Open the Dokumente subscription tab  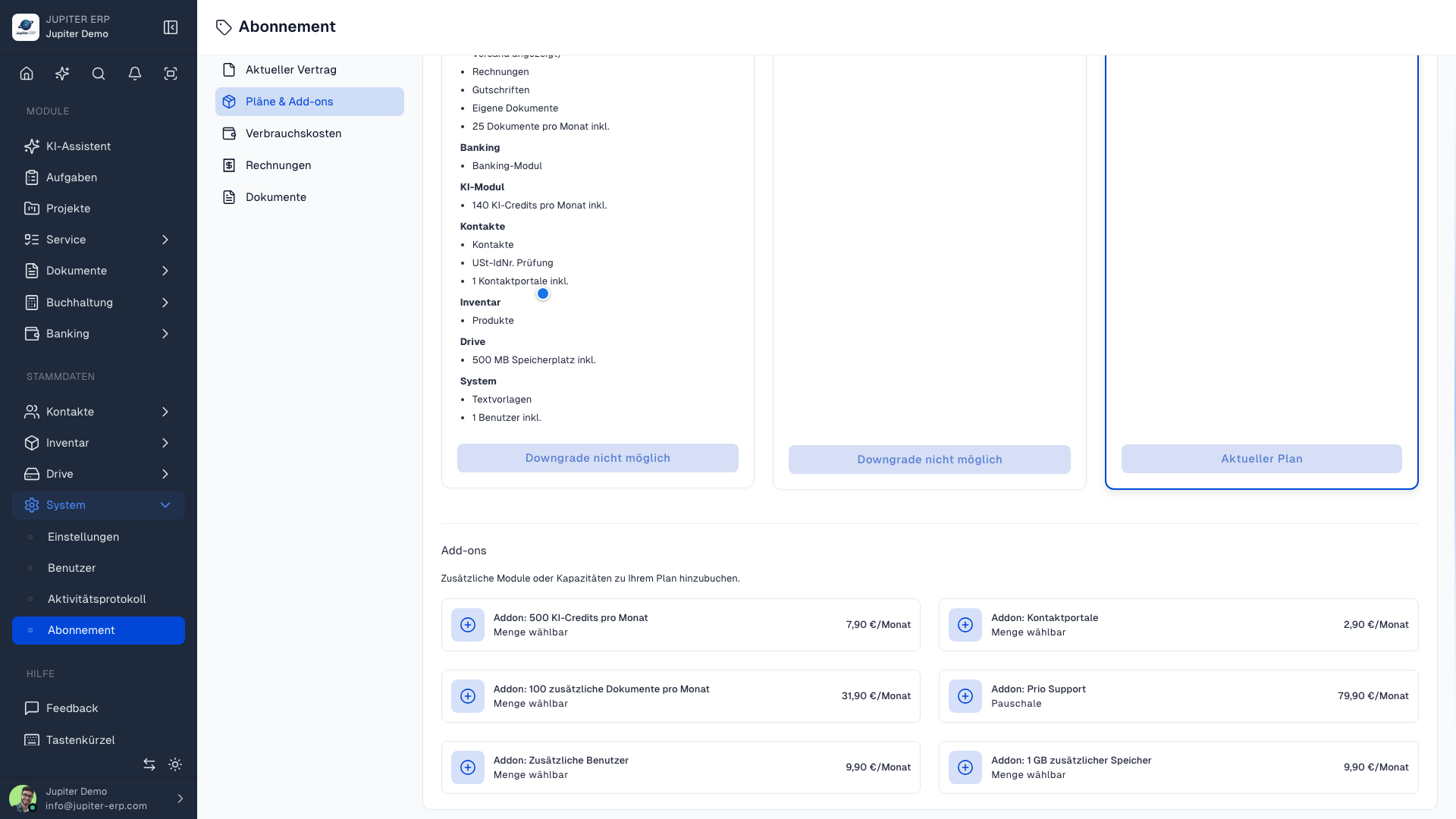[309, 197]
